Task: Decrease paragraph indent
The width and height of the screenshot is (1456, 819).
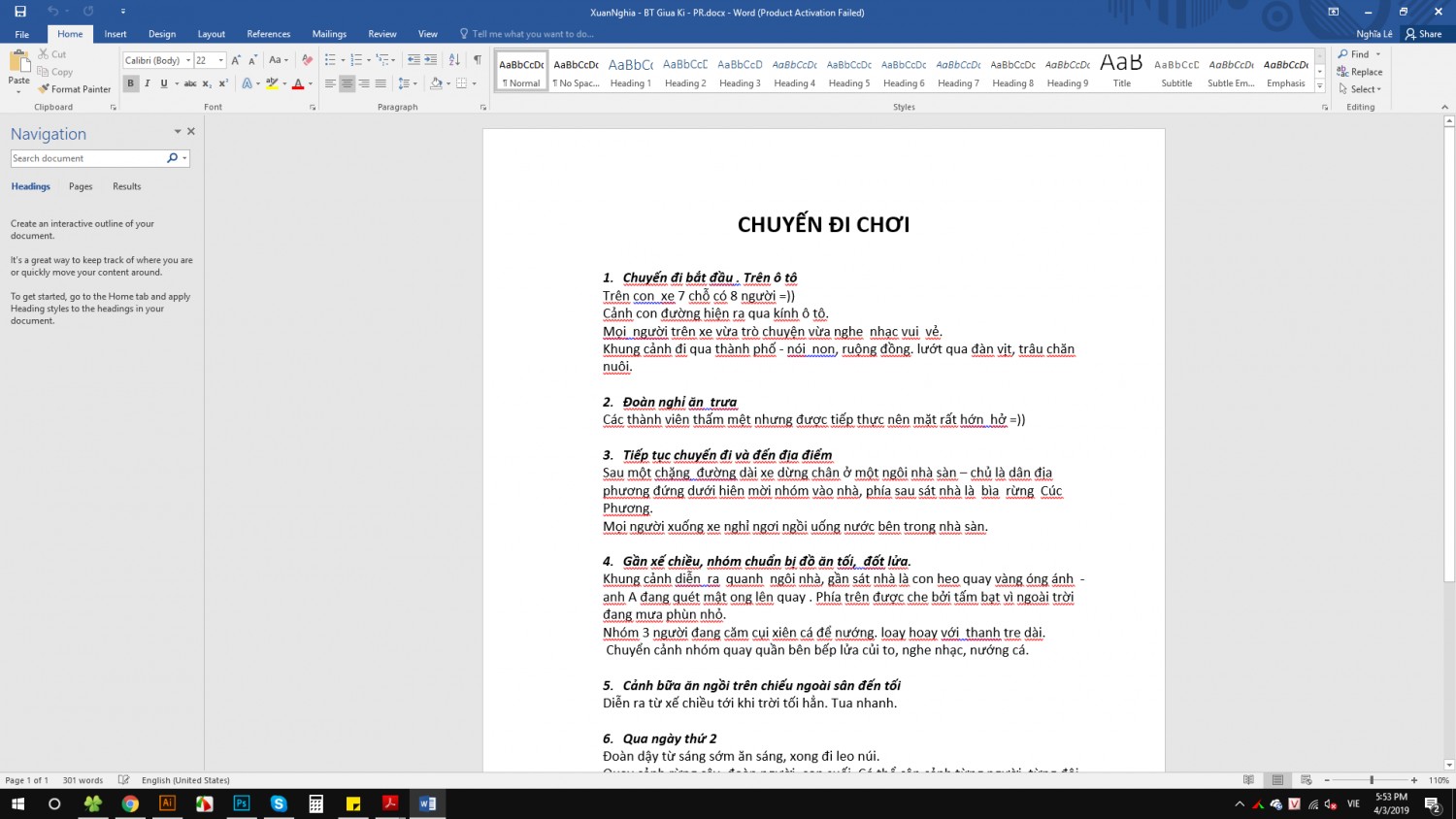Action: [x=414, y=60]
